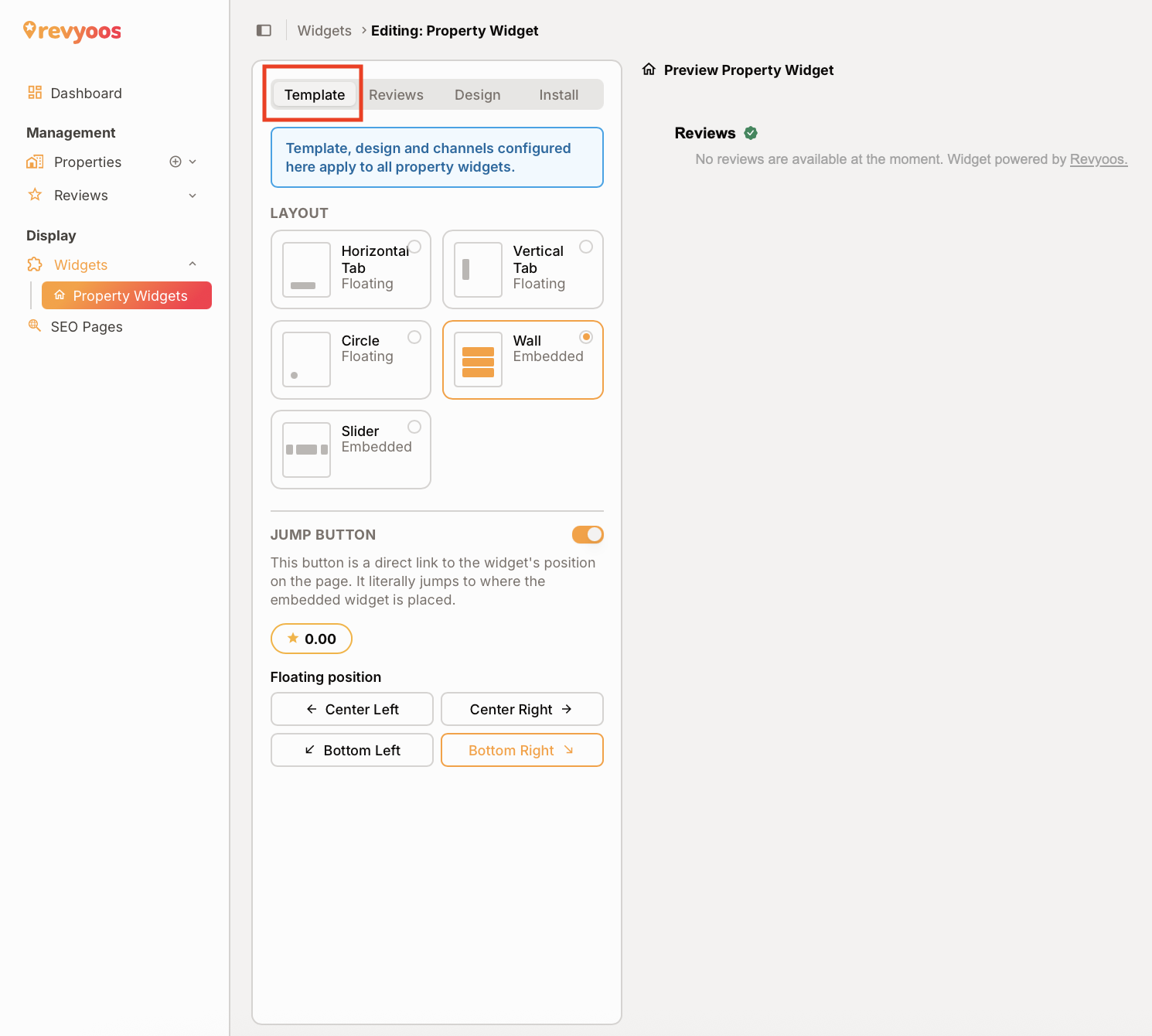Click the star icon in rating pill

click(x=293, y=638)
